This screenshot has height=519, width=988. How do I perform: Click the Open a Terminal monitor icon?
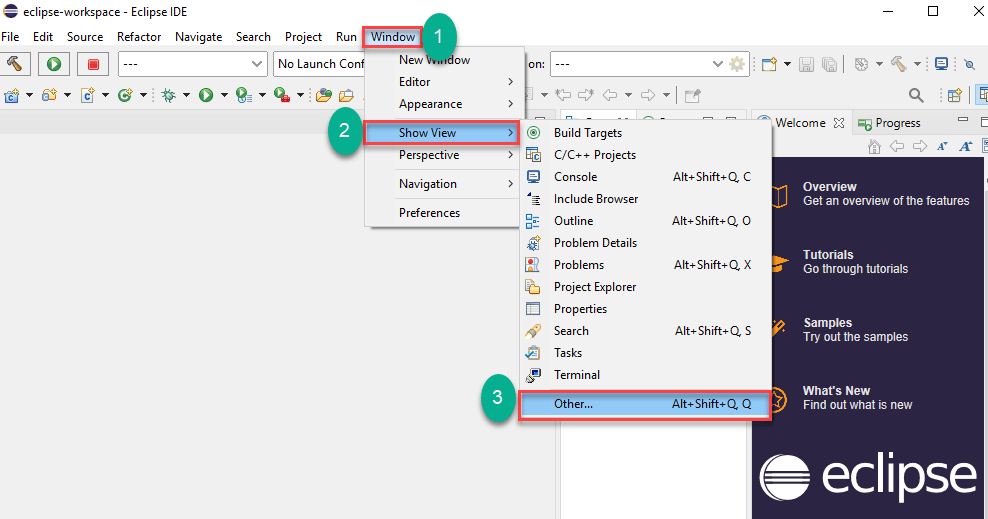[x=941, y=64]
